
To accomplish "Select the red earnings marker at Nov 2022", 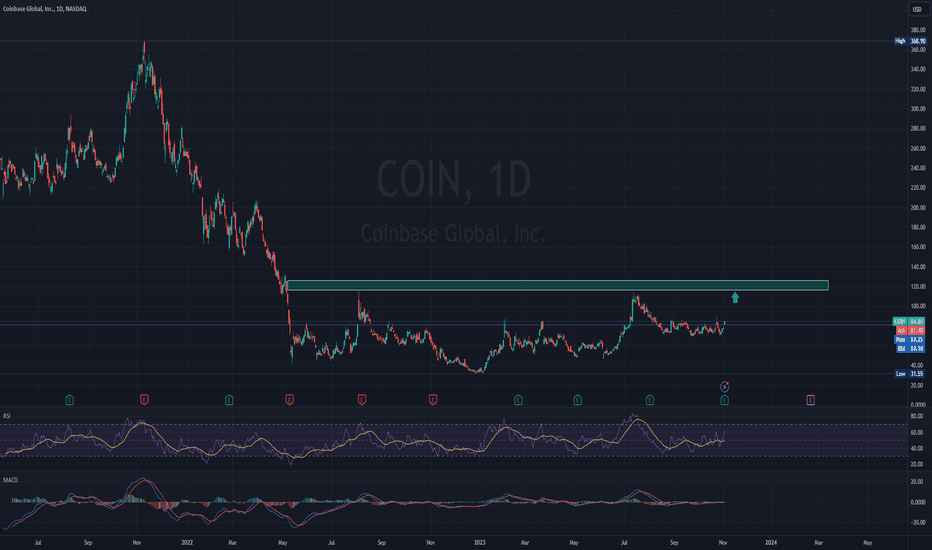I will 433,400.
